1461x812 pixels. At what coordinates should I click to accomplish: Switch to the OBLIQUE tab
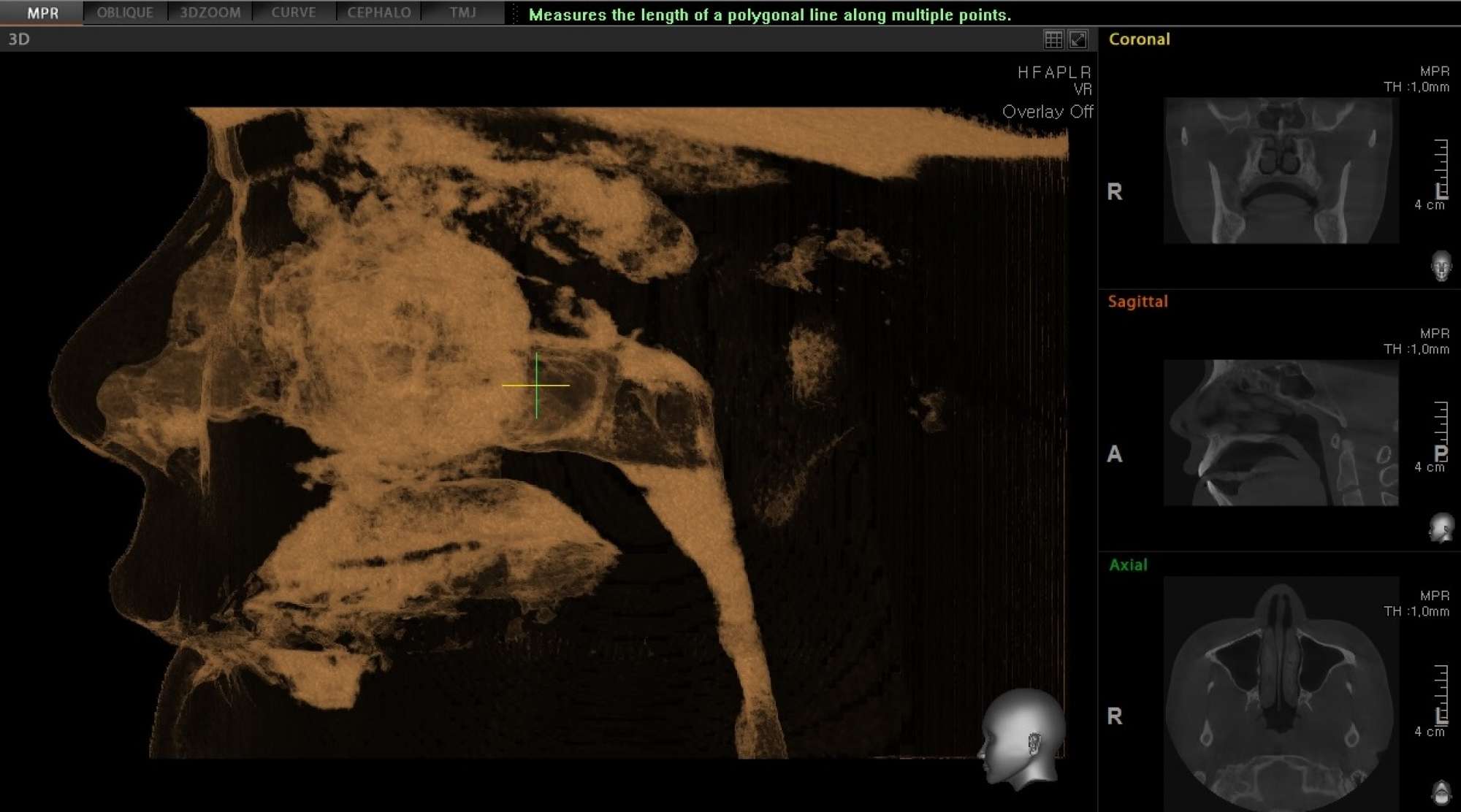(x=125, y=12)
